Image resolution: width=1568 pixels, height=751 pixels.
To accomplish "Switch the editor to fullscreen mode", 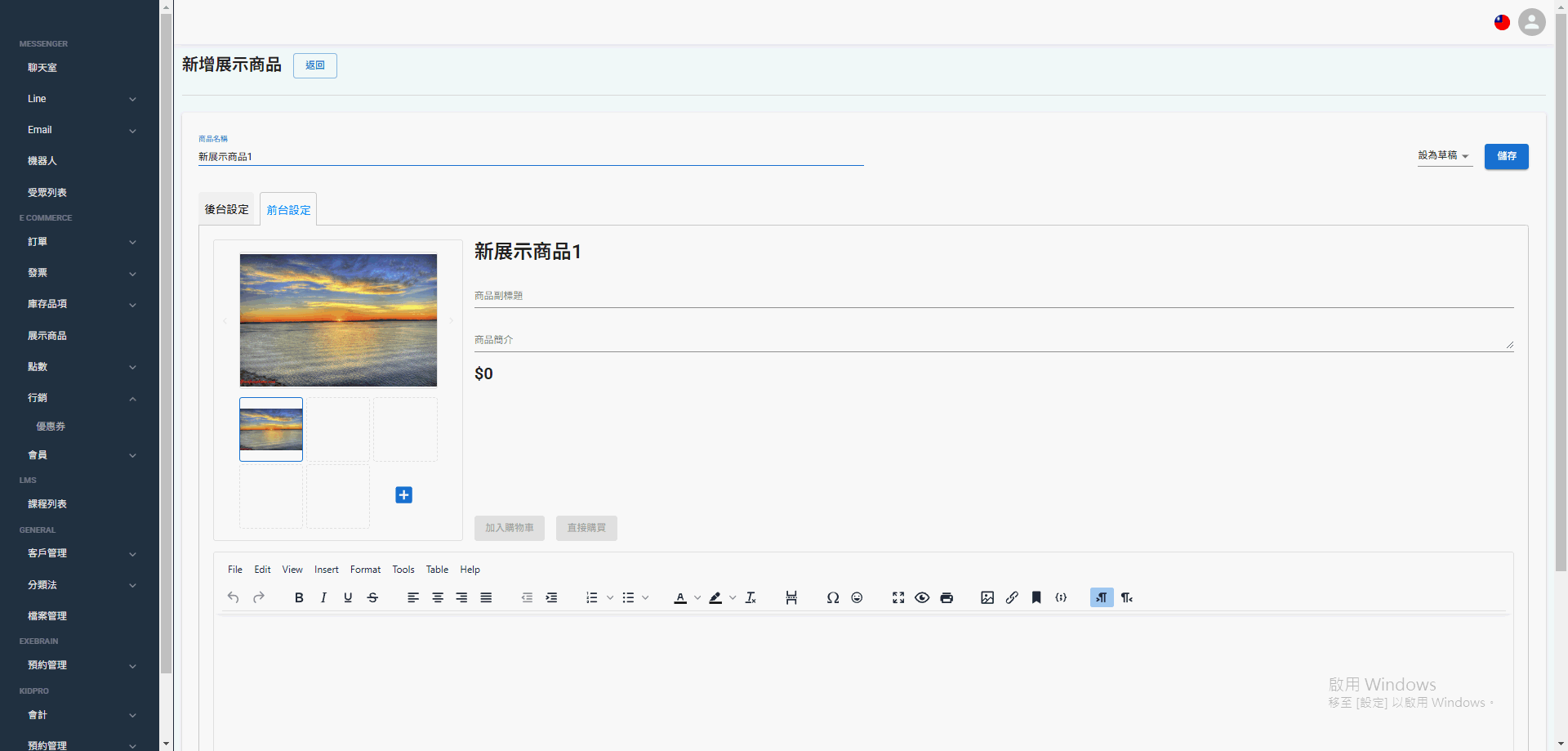I will point(898,597).
